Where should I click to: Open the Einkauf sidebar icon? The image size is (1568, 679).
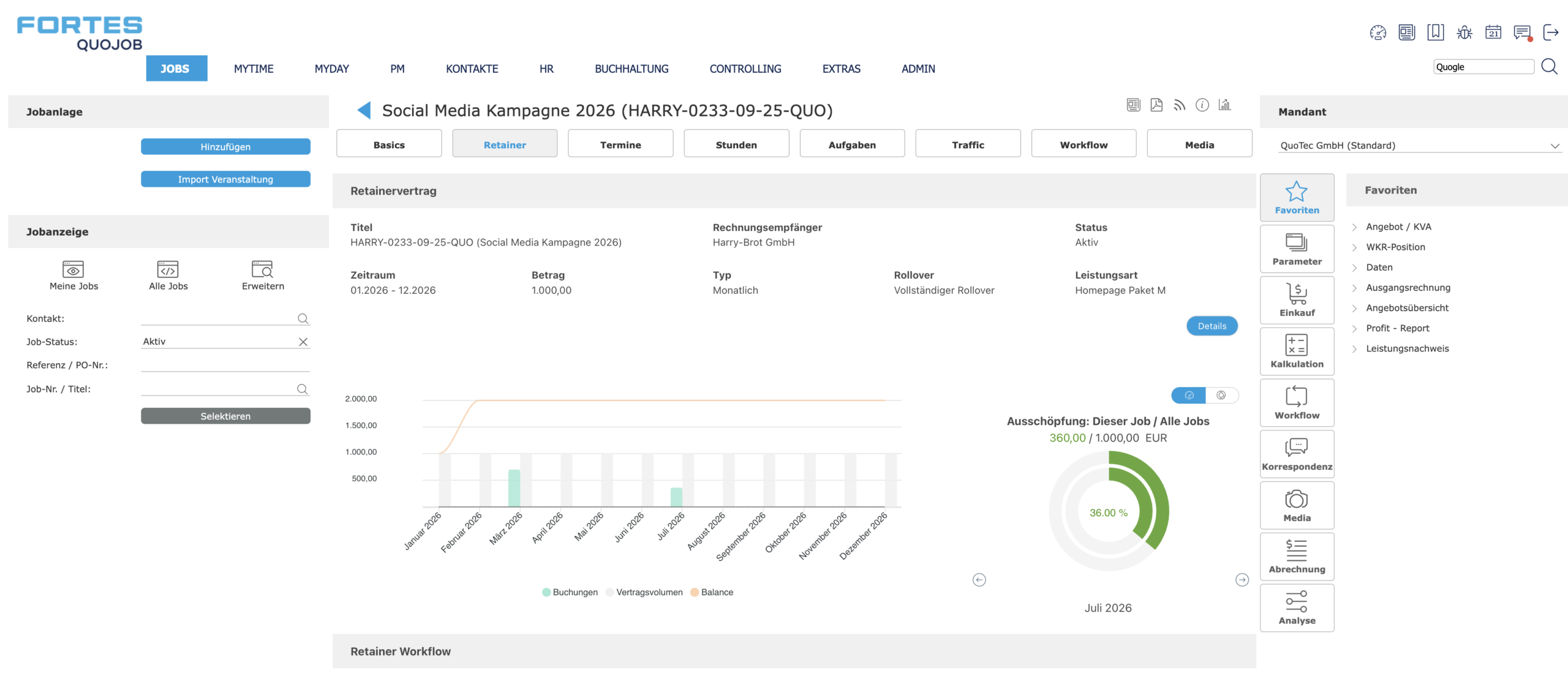coord(1297,299)
